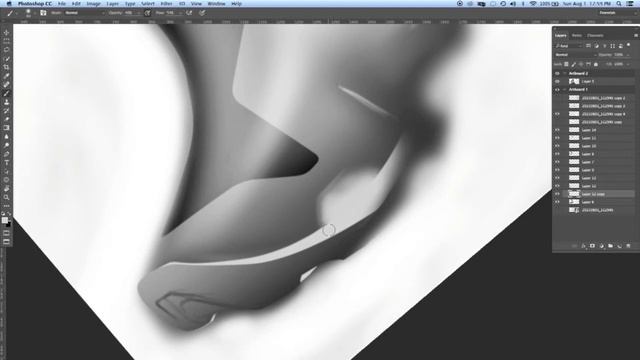
Task: Select the Brush tool in toolbar
Action: [x=6, y=93]
